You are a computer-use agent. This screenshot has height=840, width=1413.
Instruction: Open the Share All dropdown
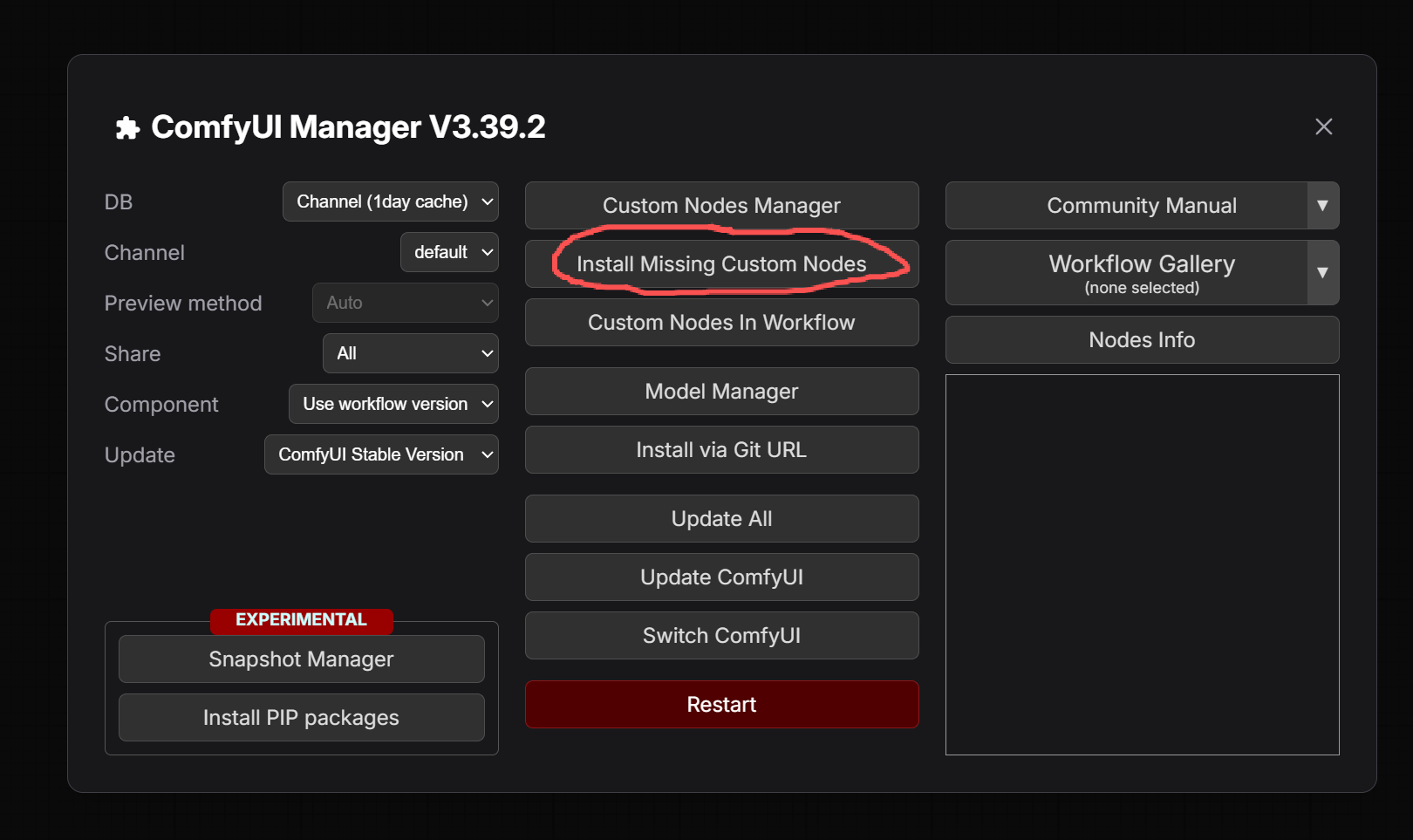point(411,353)
